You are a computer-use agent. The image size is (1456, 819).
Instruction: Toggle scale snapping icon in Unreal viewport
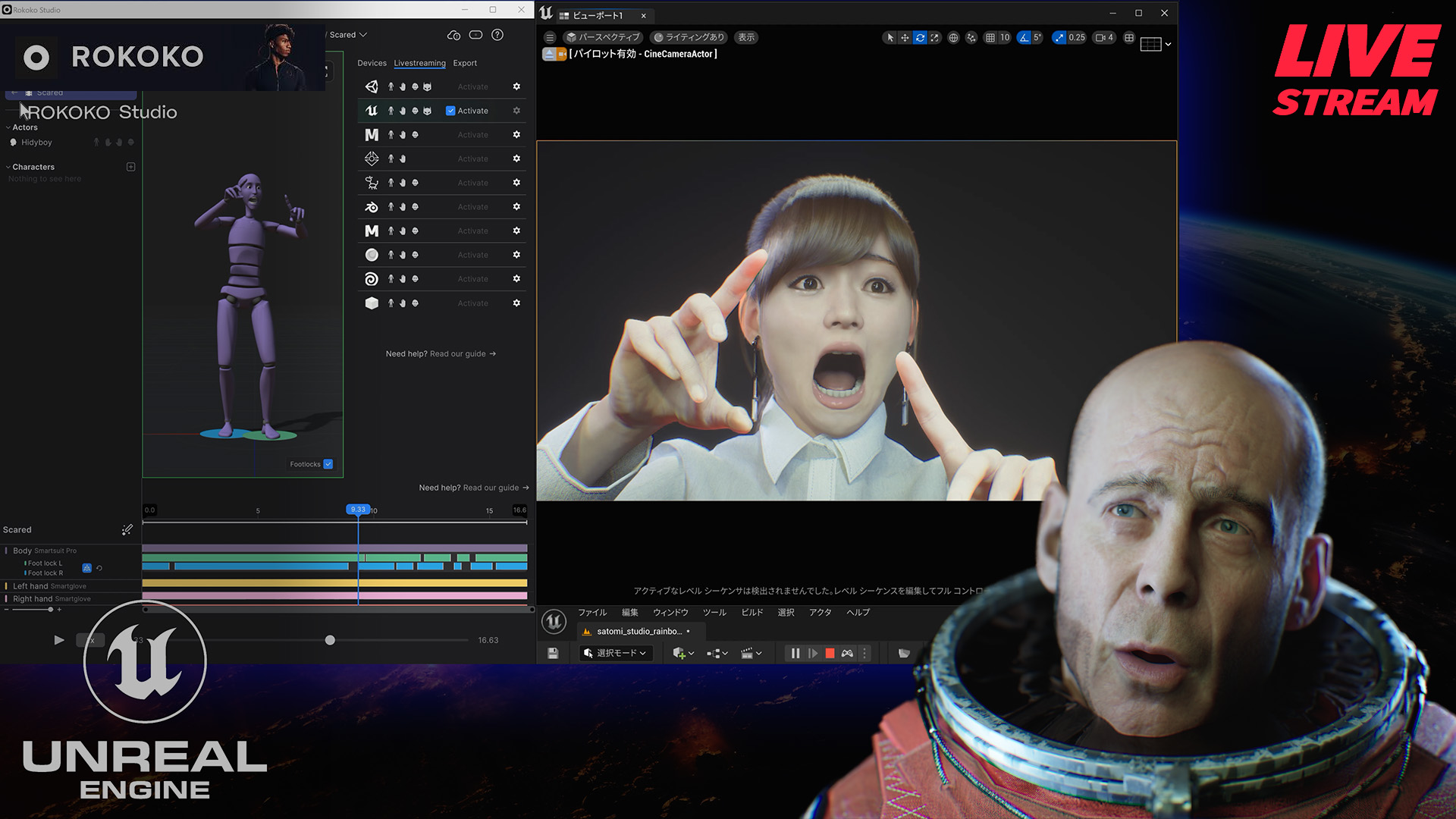pos(1059,37)
